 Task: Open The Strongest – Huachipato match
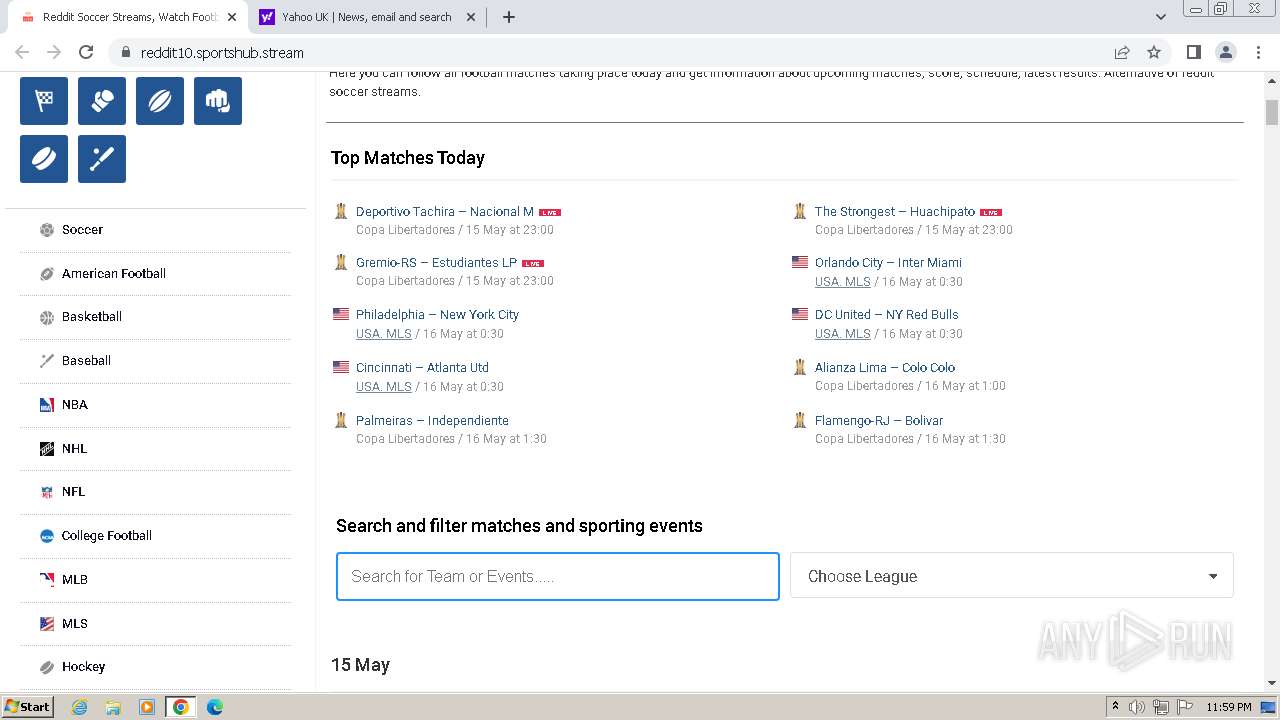[895, 212]
